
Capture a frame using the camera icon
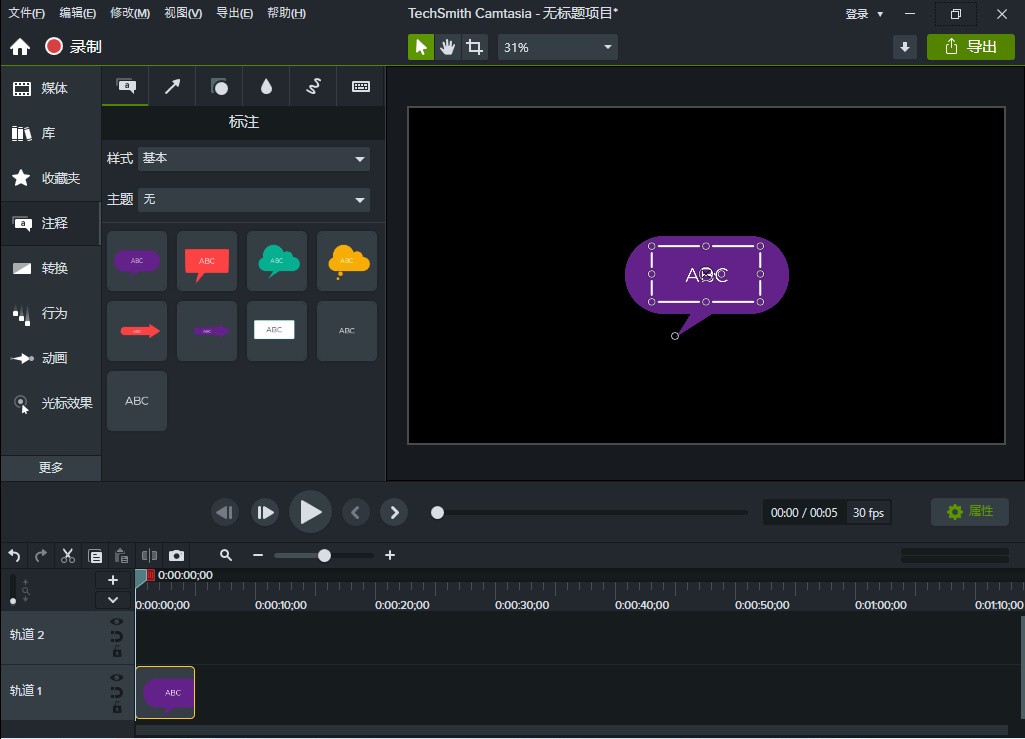[176, 555]
